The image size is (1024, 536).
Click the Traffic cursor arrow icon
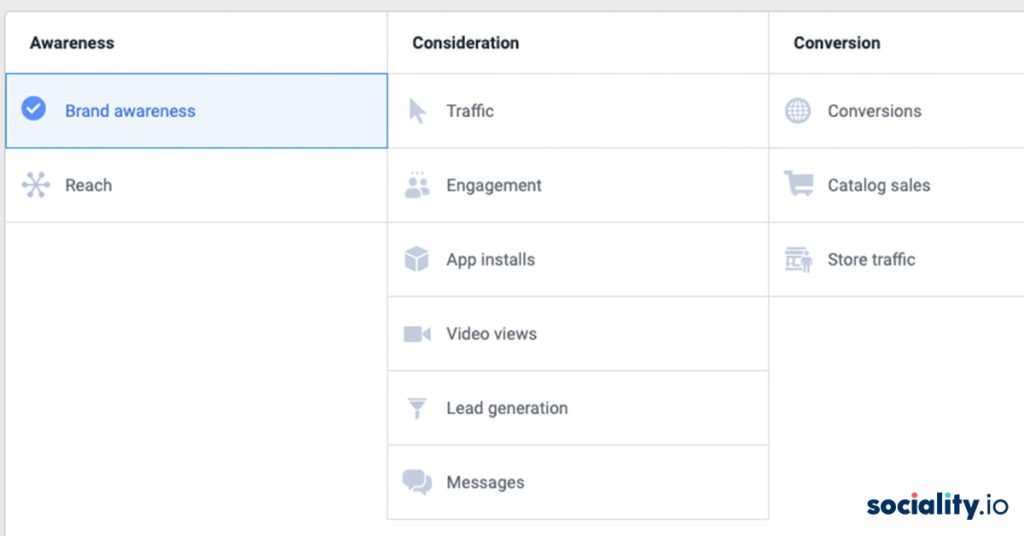(417, 111)
